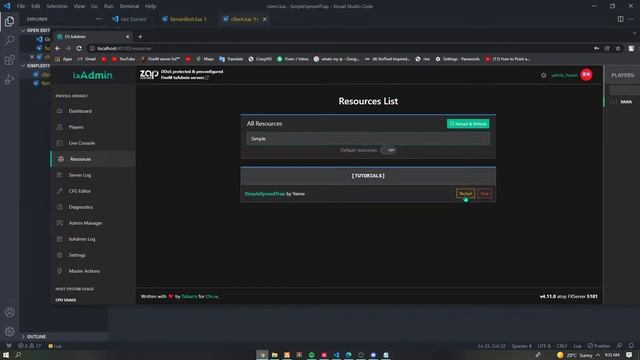This screenshot has height=360, width=640.
Task: Open the Tabarra link in footer
Action: coord(189,296)
